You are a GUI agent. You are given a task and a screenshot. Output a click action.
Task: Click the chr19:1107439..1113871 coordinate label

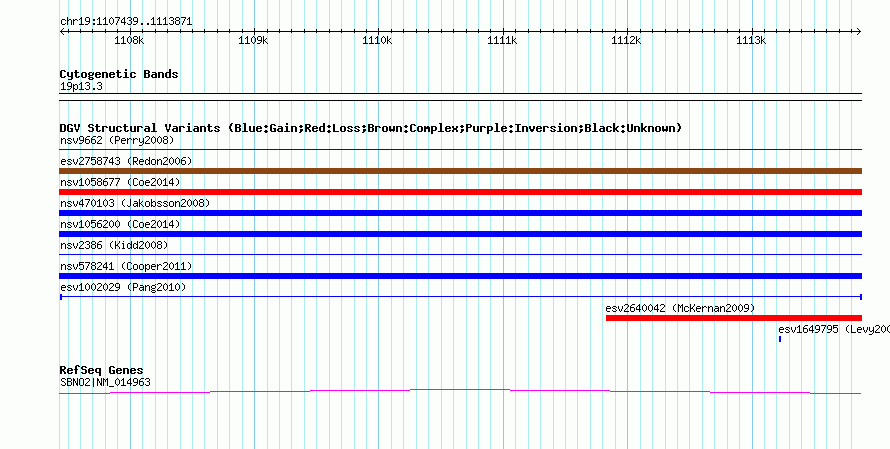coord(126,22)
